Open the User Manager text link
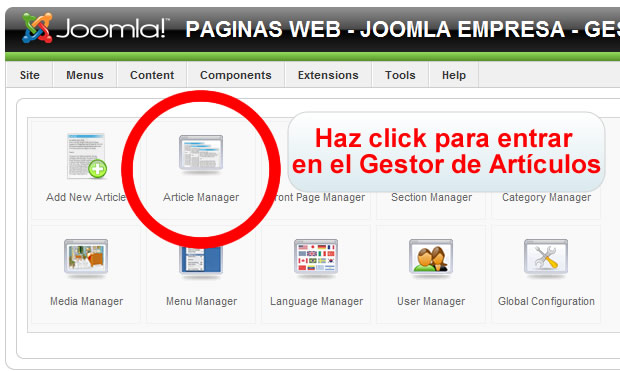The width and height of the screenshot is (620, 371). pos(431,301)
